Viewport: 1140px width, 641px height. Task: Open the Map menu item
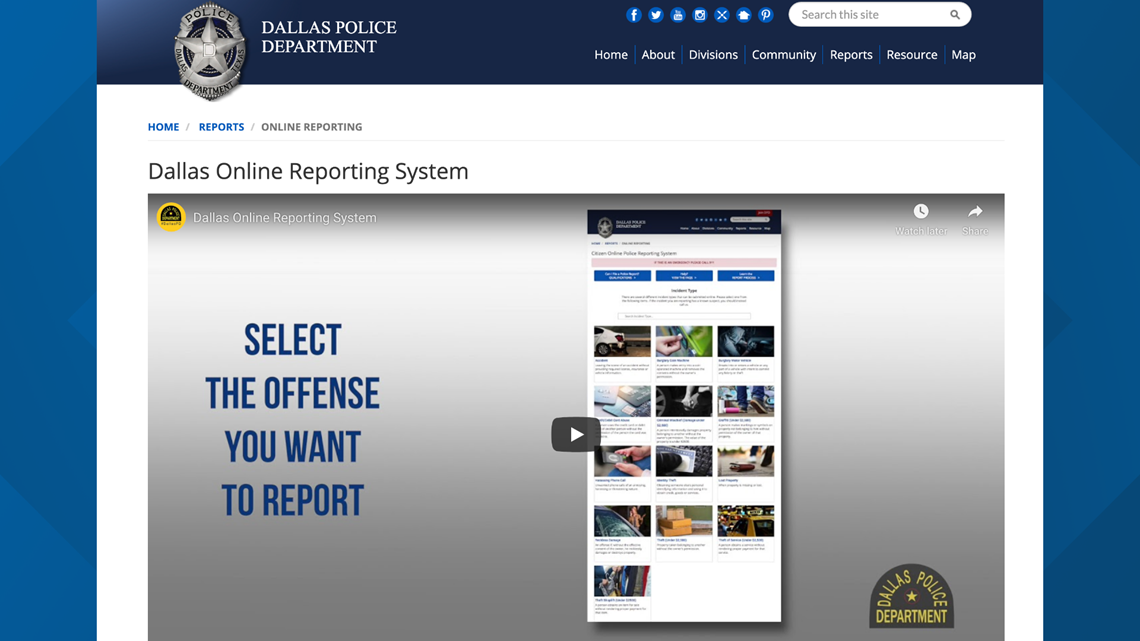(963, 54)
